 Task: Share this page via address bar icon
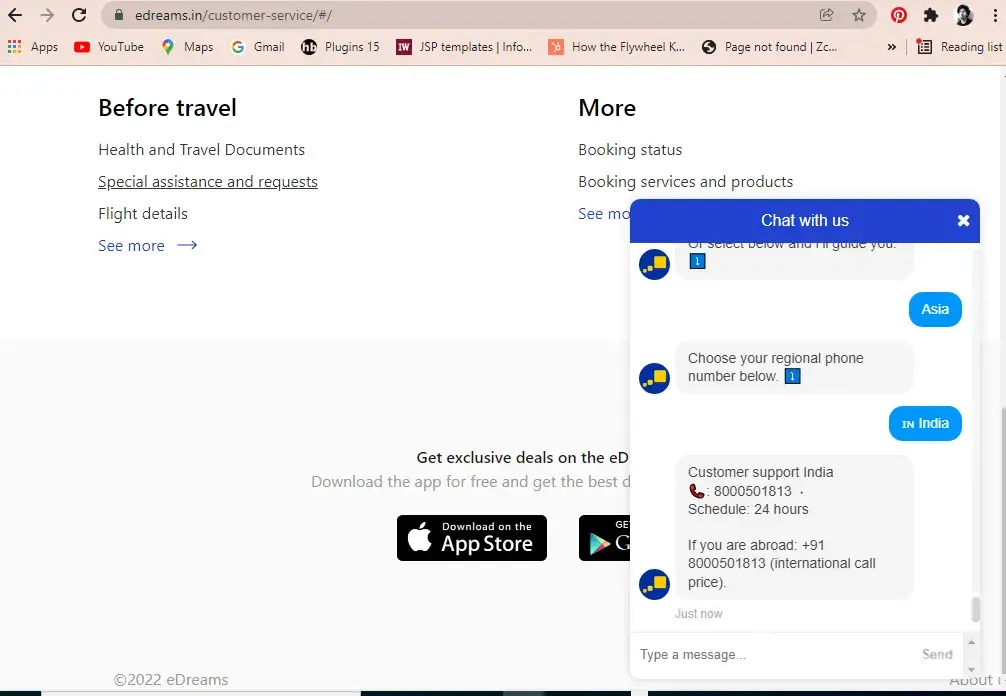pyautogui.click(x=826, y=15)
